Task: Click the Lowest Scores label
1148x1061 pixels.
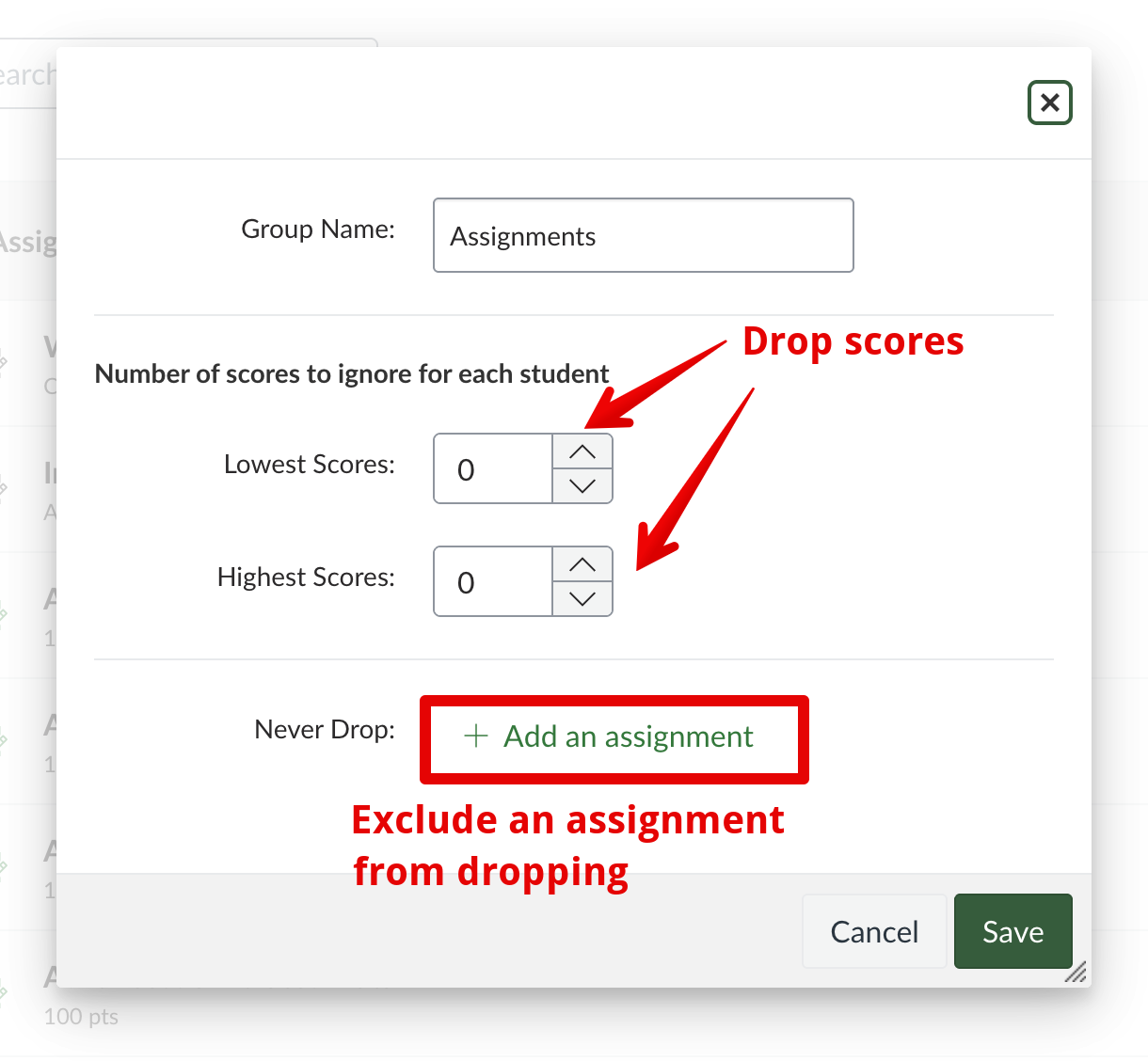Action: coord(309,465)
